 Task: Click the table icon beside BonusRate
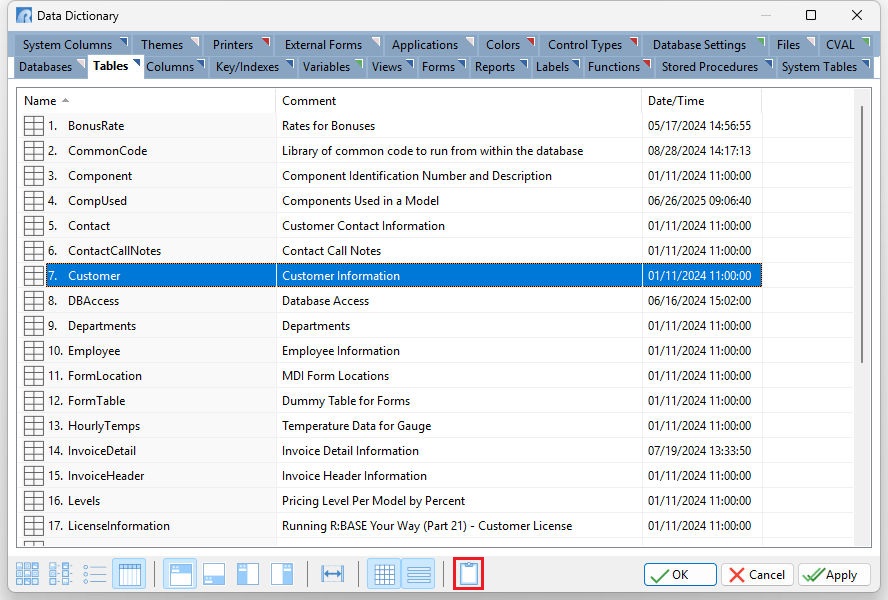[33, 125]
